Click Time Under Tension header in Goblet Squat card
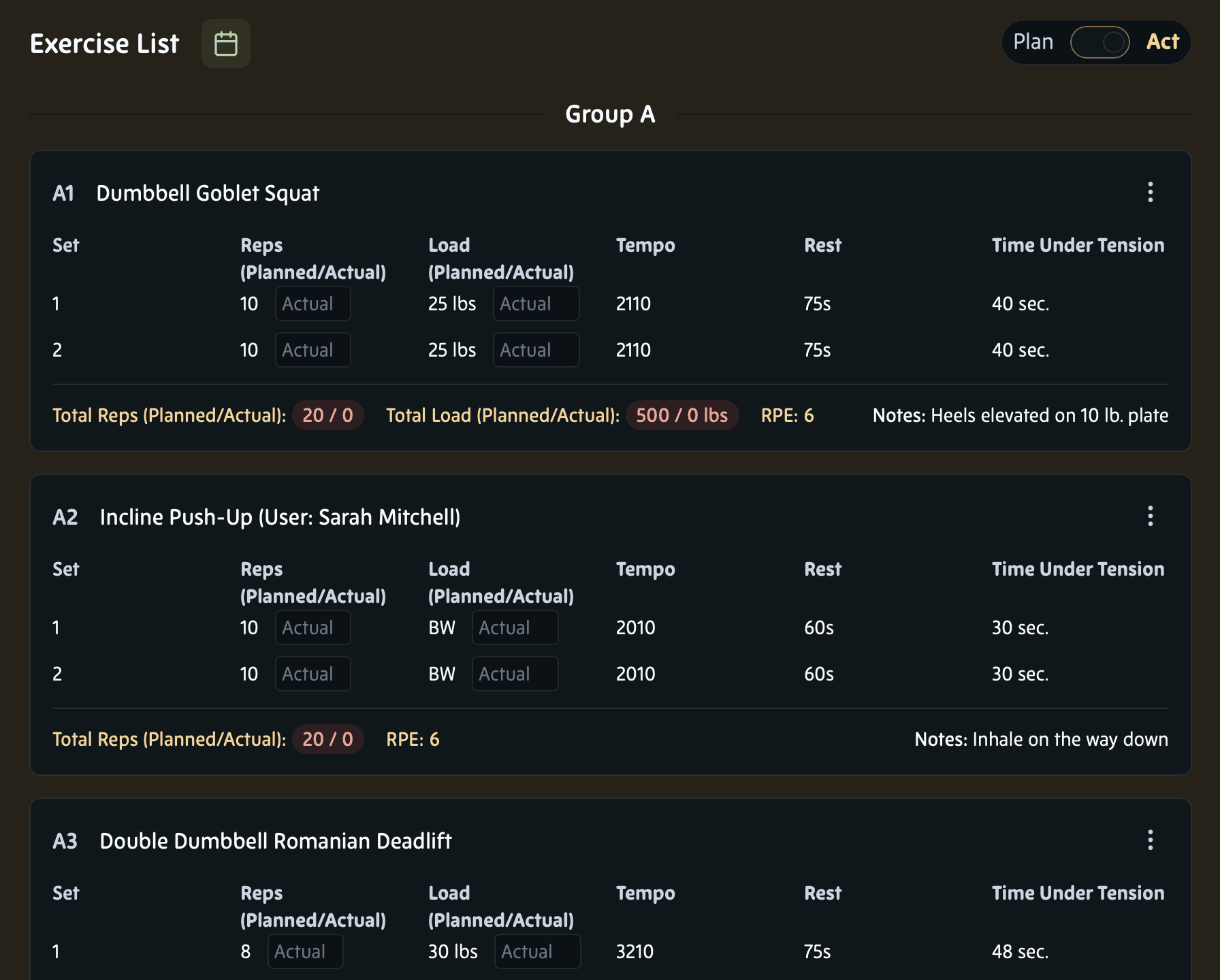Image resolution: width=1220 pixels, height=980 pixels. [x=1078, y=245]
